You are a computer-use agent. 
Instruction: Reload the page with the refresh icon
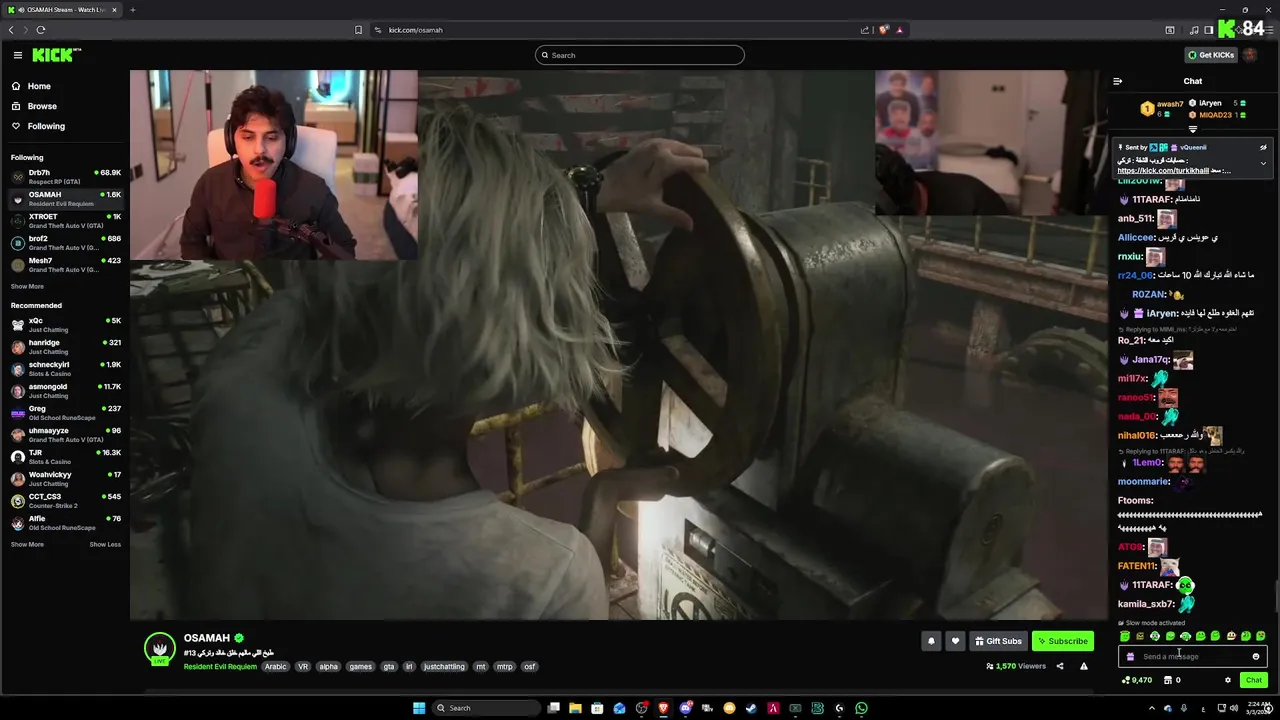pyautogui.click(x=41, y=30)
